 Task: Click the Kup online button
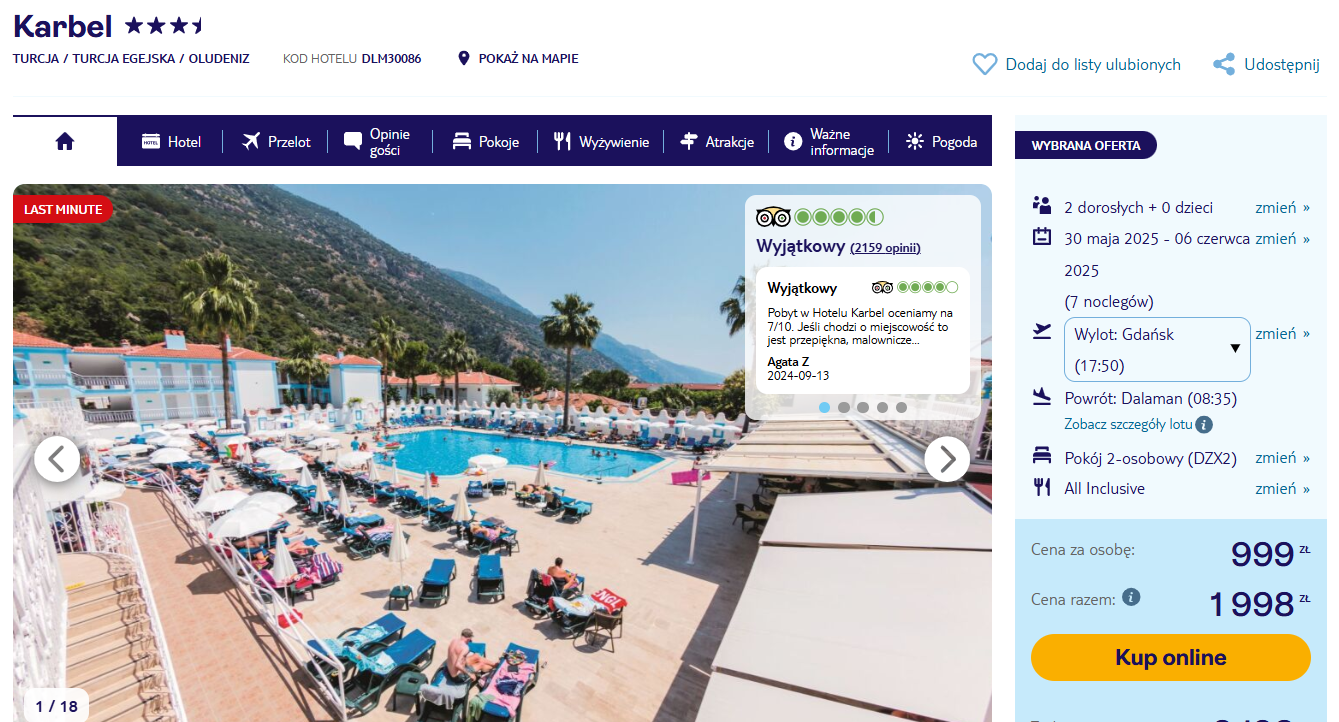pyautogui.click(x=1170, y=657)
